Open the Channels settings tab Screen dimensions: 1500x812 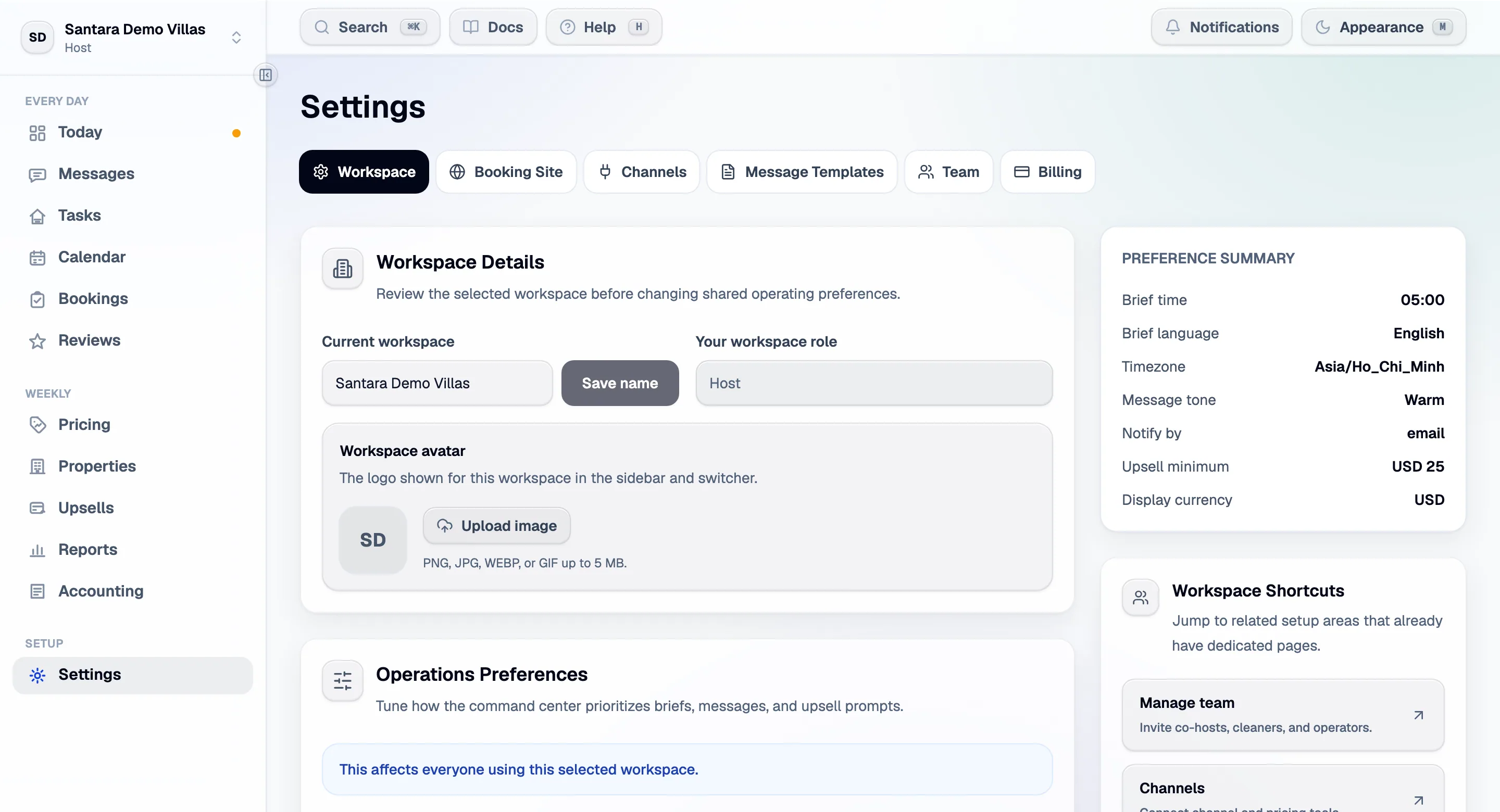pos(642,172)
